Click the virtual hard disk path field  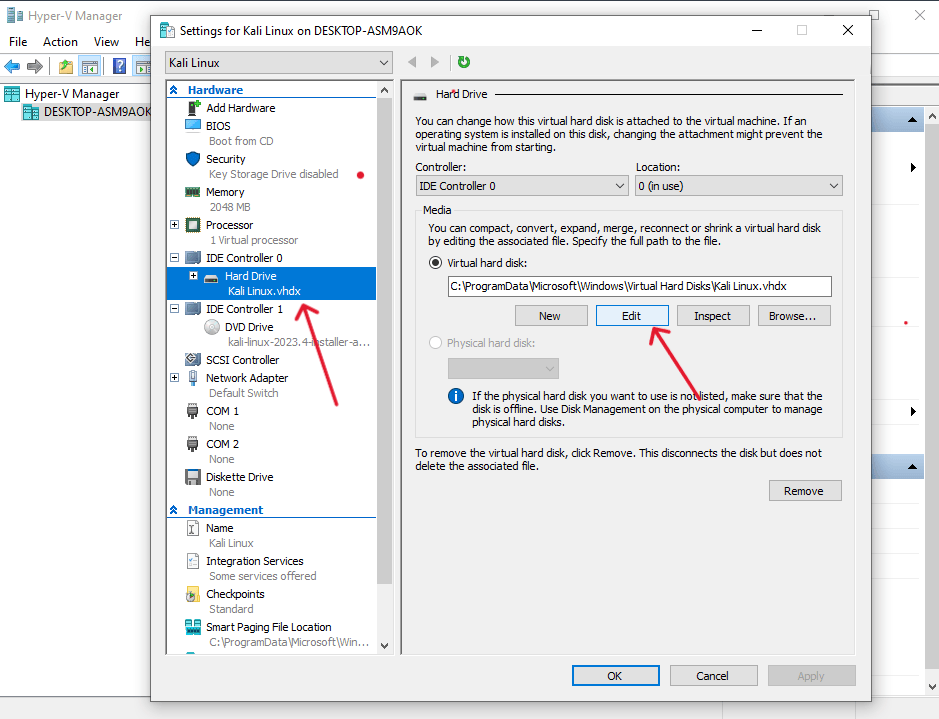click(x=639, y=286)
